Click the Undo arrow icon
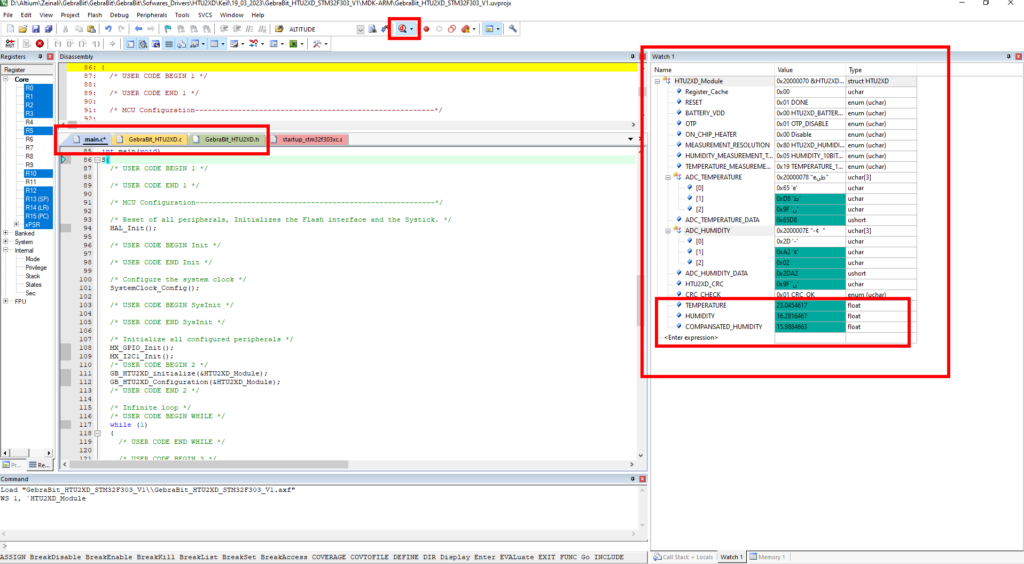1024x564 pixels. [x=108, y=29]
